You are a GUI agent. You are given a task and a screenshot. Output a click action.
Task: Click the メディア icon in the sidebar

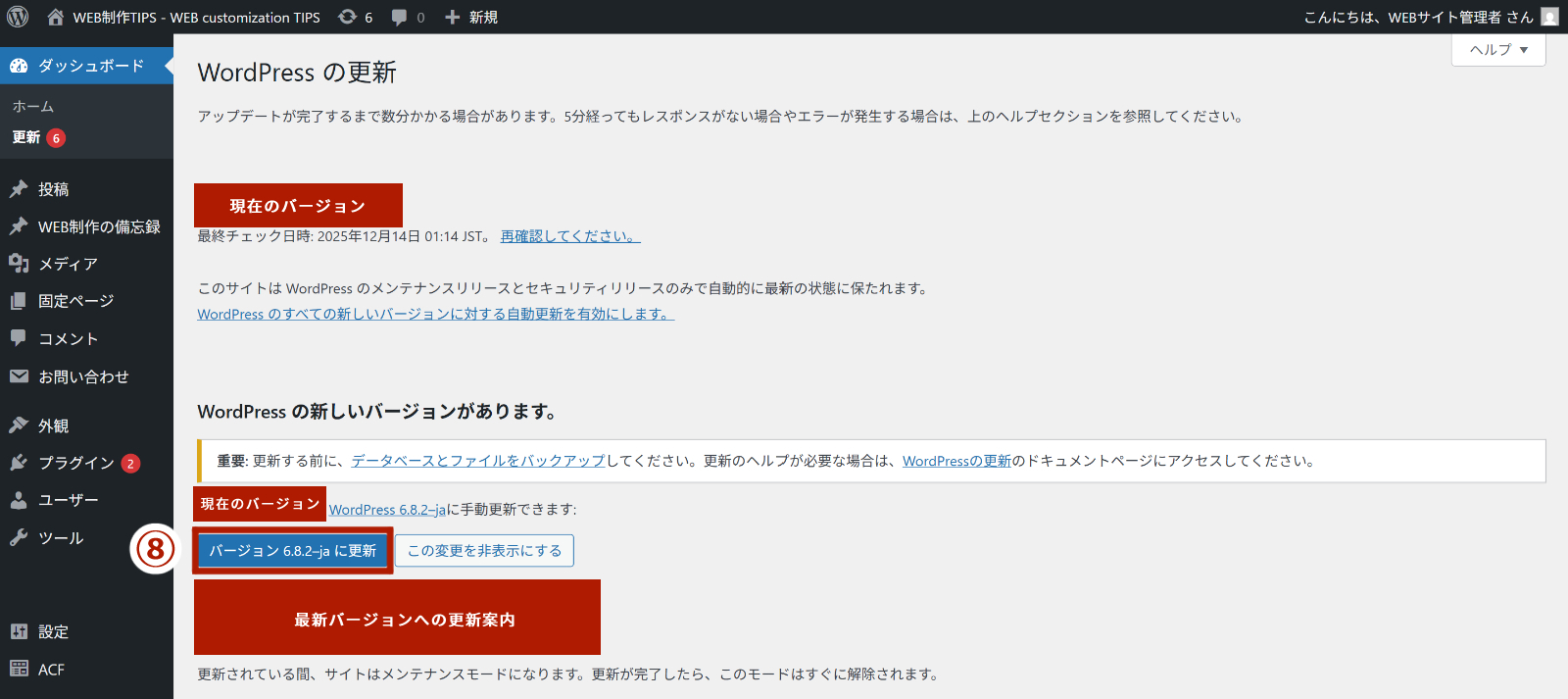[x=19, y=263]
